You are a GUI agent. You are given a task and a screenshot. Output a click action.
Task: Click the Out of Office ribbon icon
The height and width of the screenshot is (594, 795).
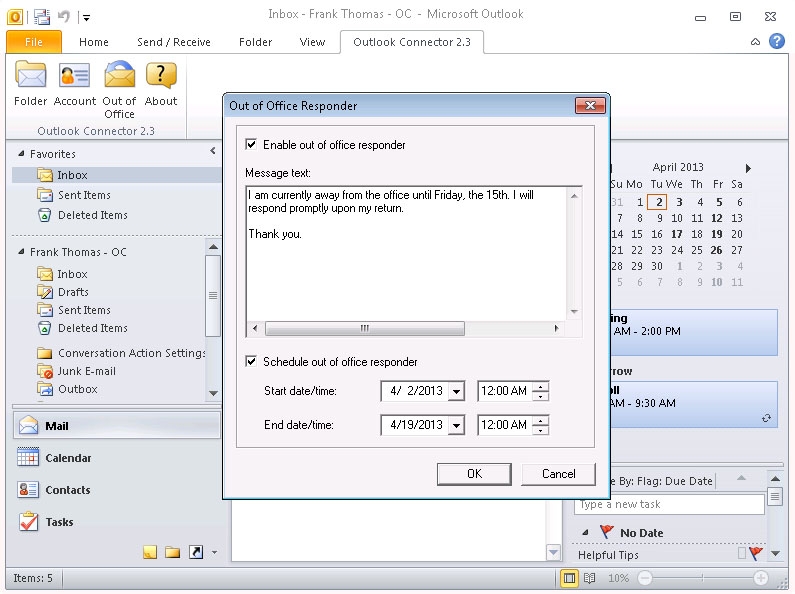119,90
